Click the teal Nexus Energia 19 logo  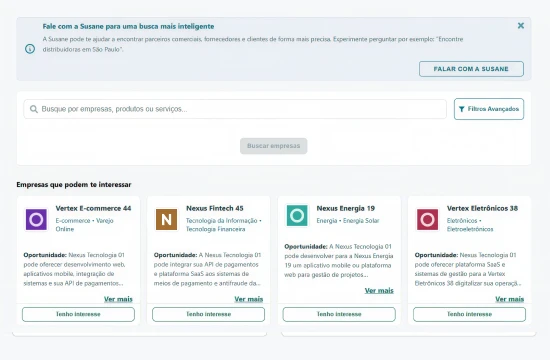297,215
